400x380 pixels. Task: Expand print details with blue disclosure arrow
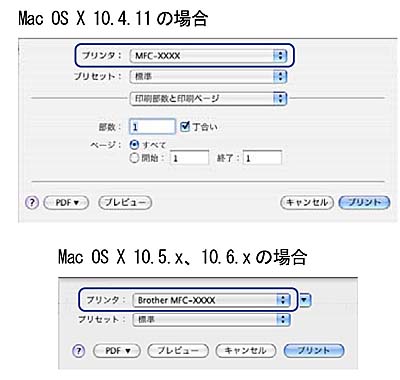pyautogui.click(x=305, y=300)
